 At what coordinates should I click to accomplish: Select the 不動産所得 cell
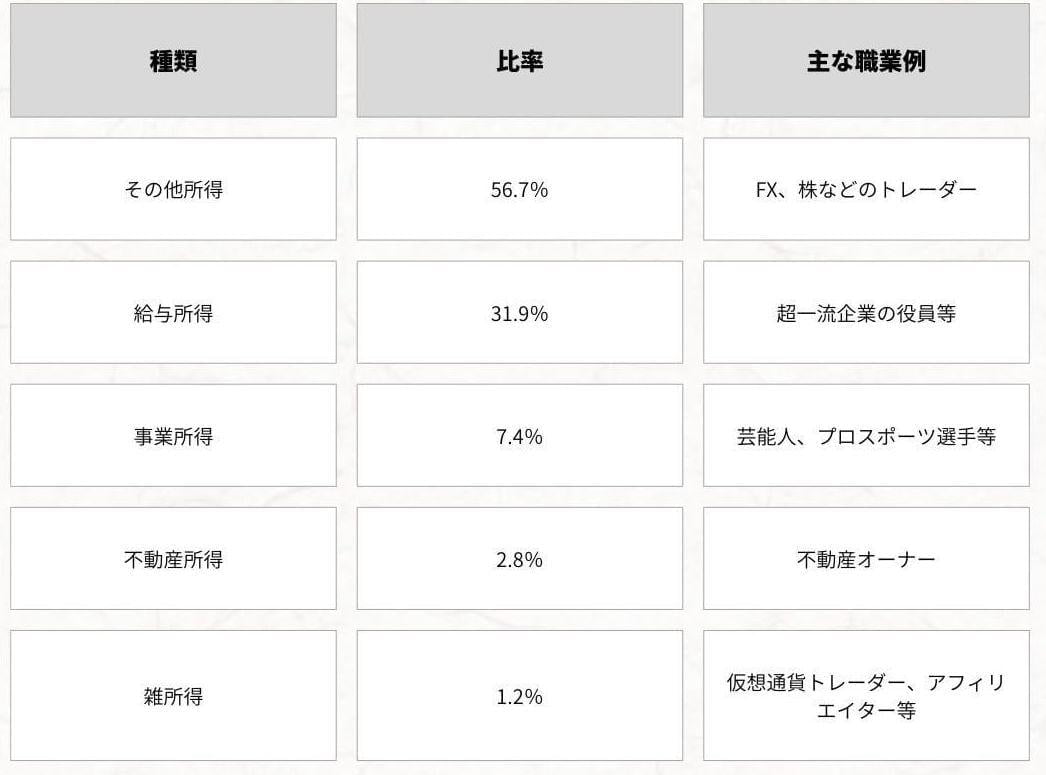coord(173,559)
